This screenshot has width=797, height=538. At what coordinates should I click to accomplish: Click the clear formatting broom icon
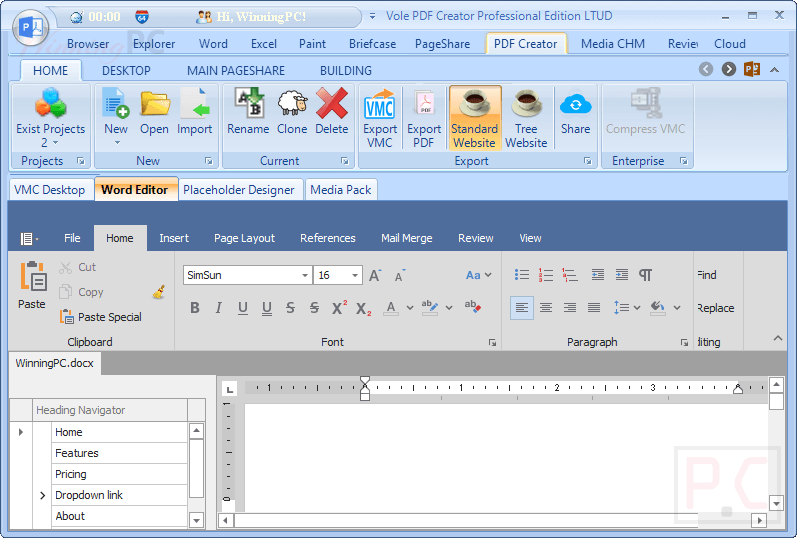coord(159,292)
